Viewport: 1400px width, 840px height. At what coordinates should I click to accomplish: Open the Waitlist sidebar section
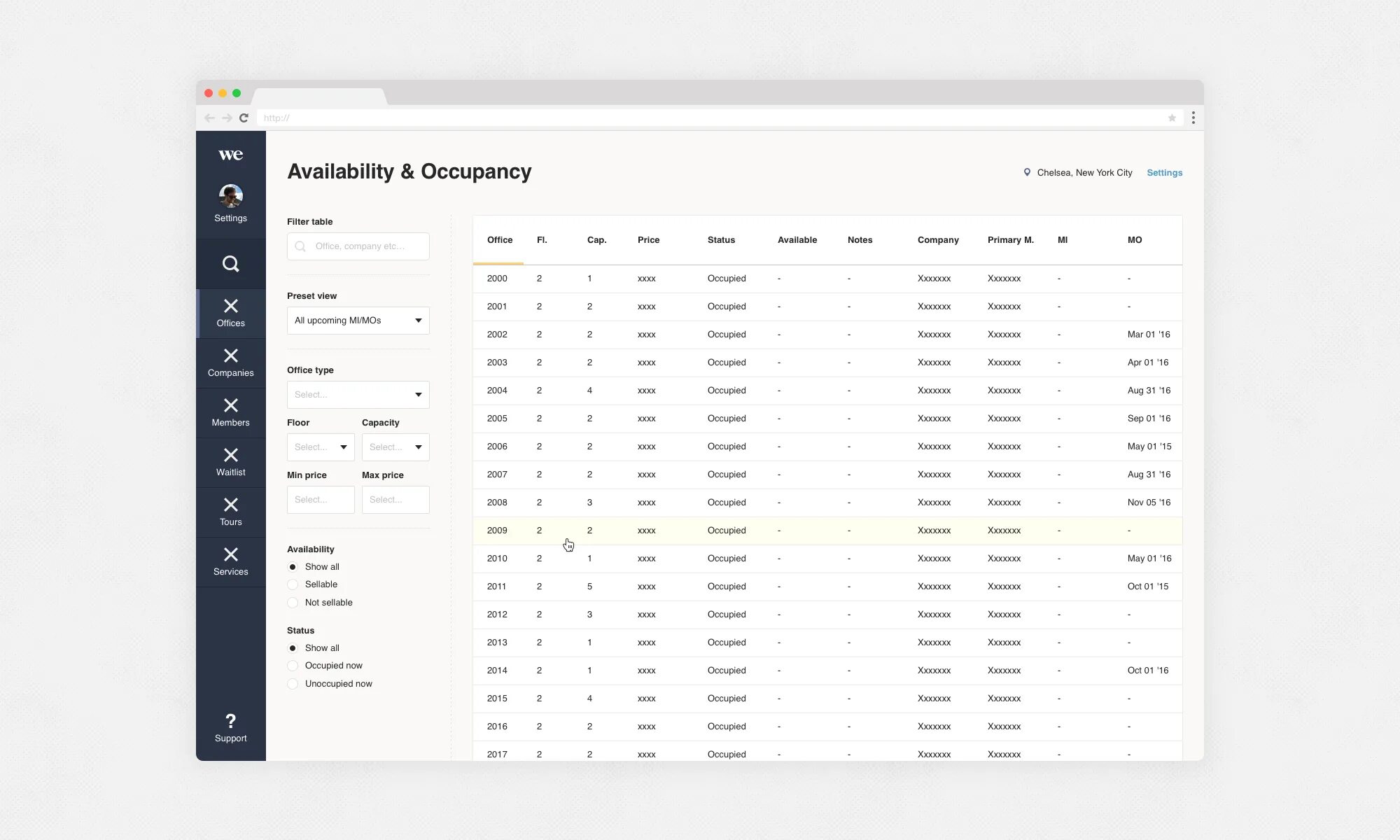pos(230,462)
